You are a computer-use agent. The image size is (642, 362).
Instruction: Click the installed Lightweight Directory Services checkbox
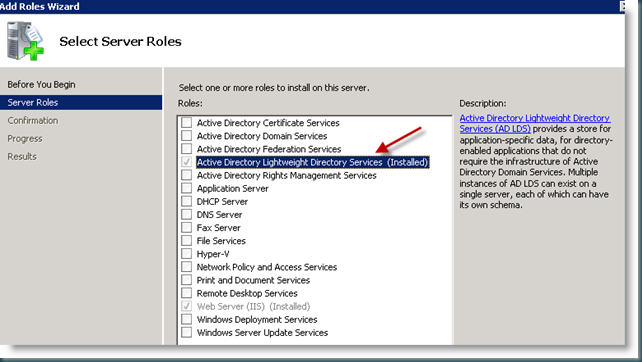(x=186, y=162)
